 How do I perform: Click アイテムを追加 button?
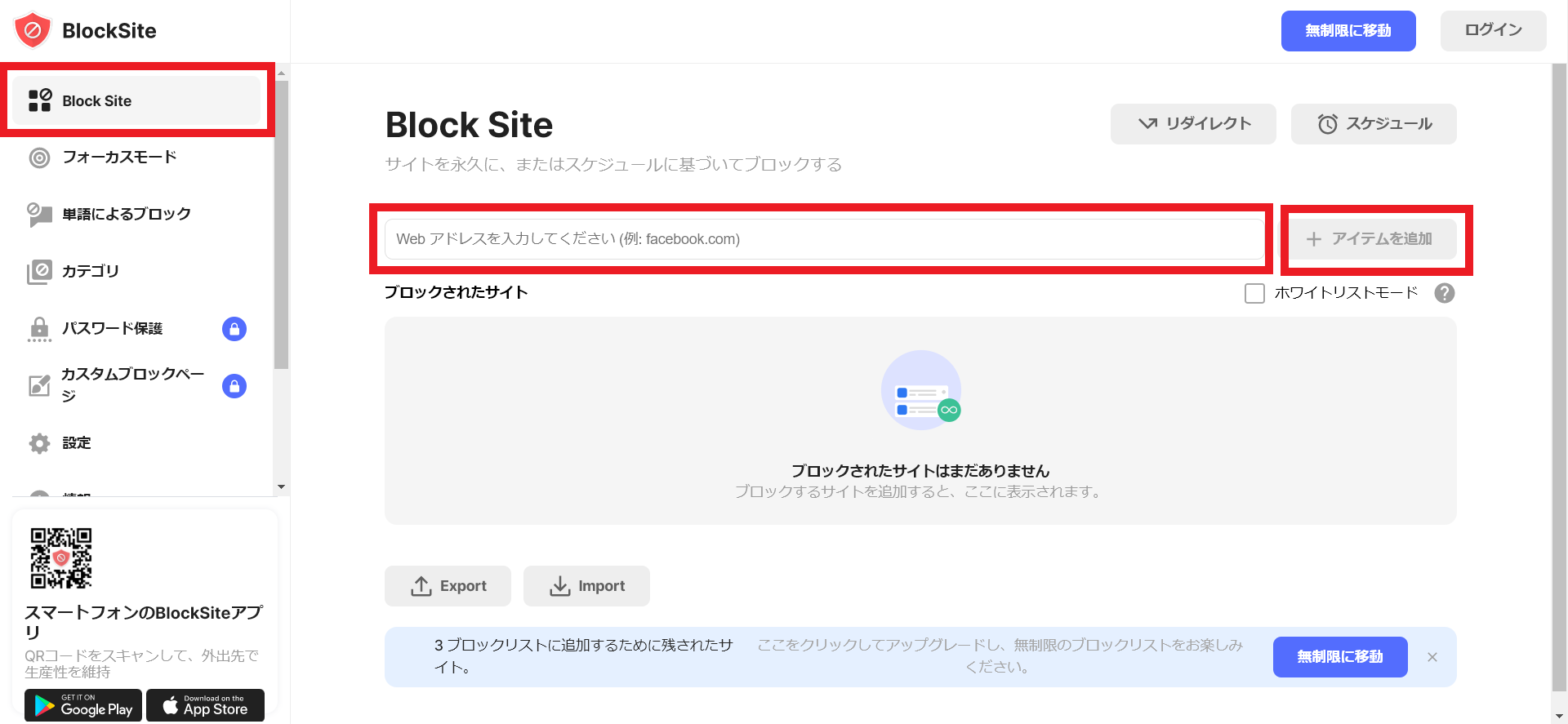[x=1373, y=239]
